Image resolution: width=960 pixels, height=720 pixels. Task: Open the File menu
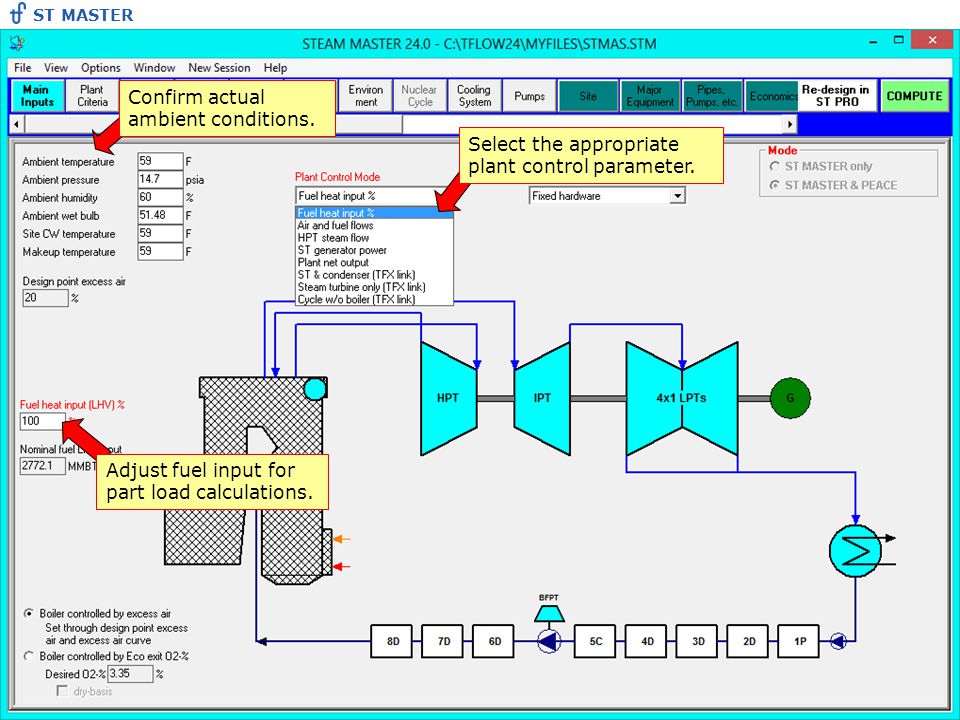pos(23,67)
